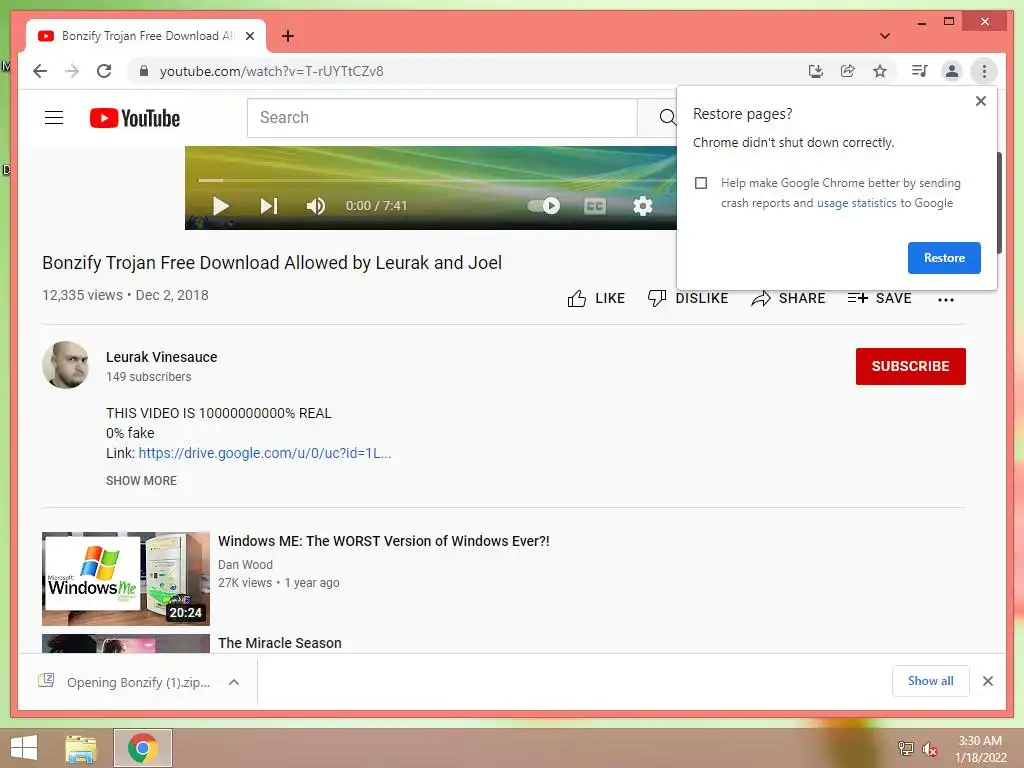Click the address bar URL
1024x768 pixels.
coord(271,71)
